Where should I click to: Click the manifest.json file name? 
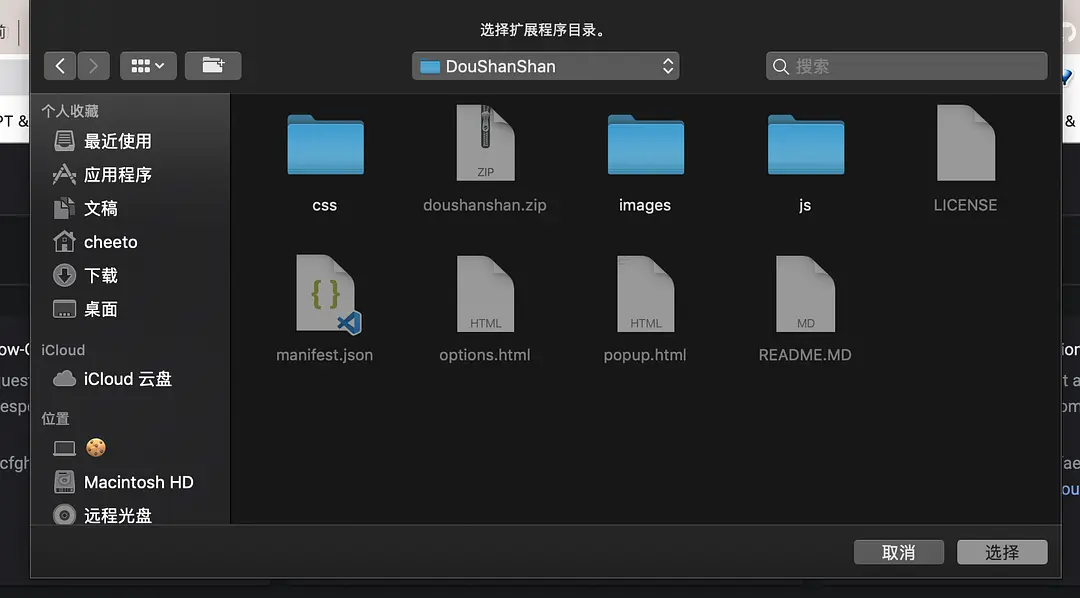(x=324, y=355)
